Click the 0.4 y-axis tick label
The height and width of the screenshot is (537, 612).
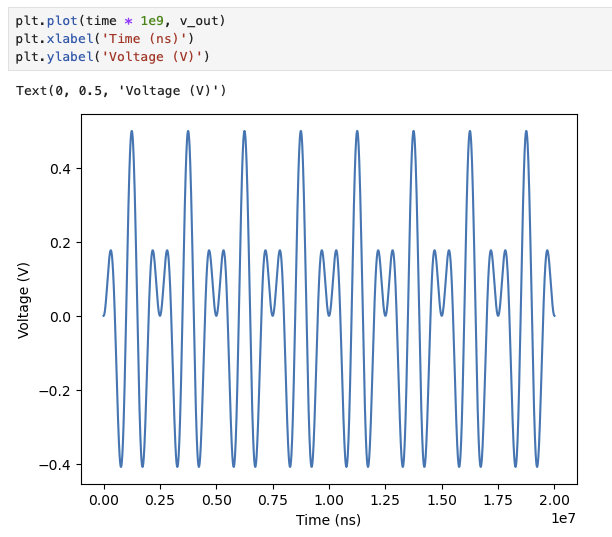(62, 169)
